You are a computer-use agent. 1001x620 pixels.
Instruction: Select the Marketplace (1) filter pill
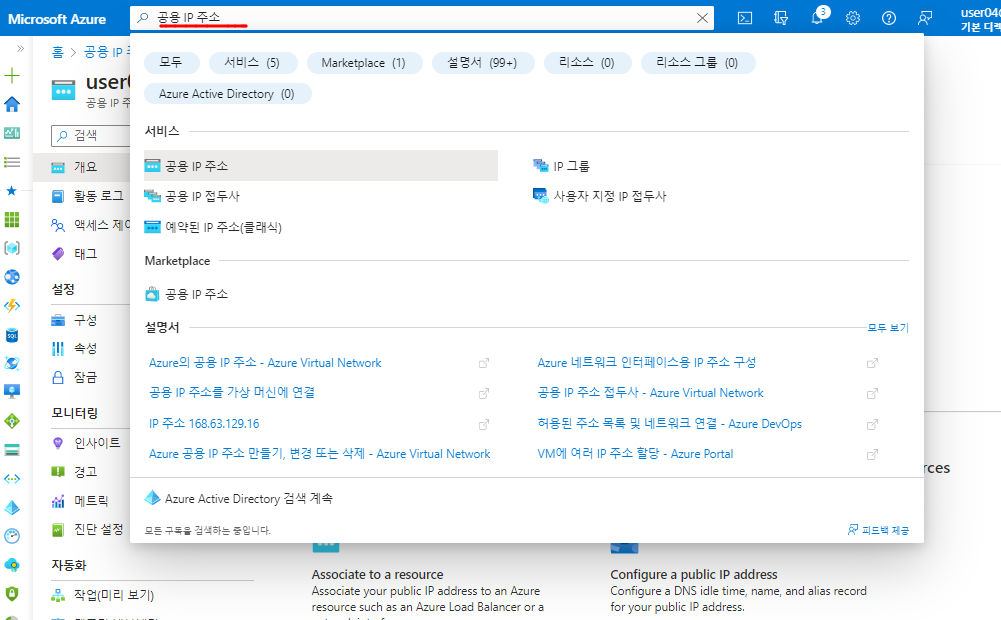point(364,63)
